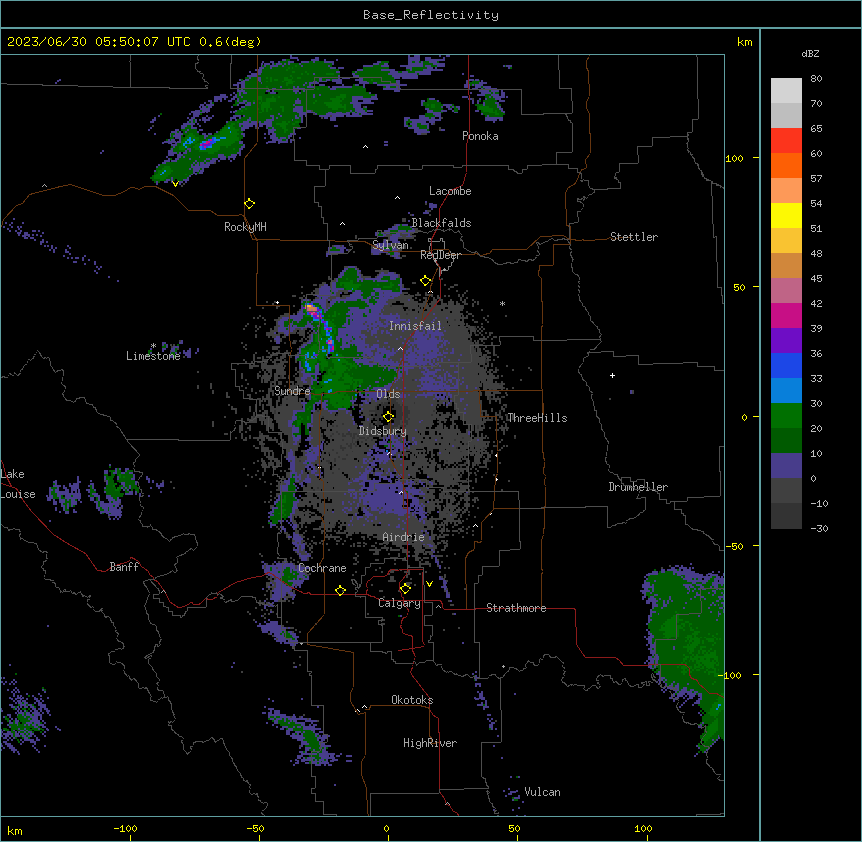Screen dimensions: 862x842
Task: Click the HighRiver town label
Action: point(430,743)
